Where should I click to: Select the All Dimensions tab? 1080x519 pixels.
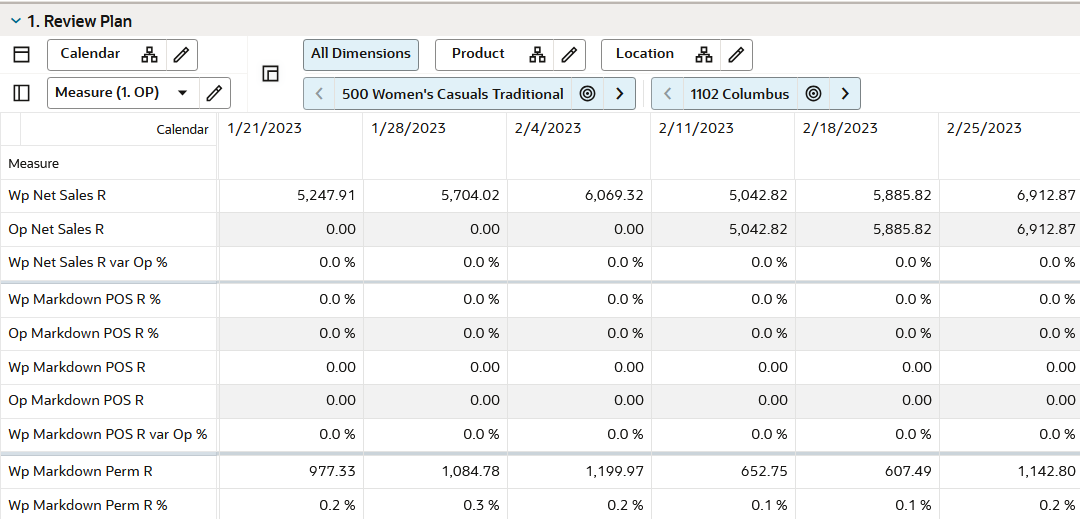point(361,54)
